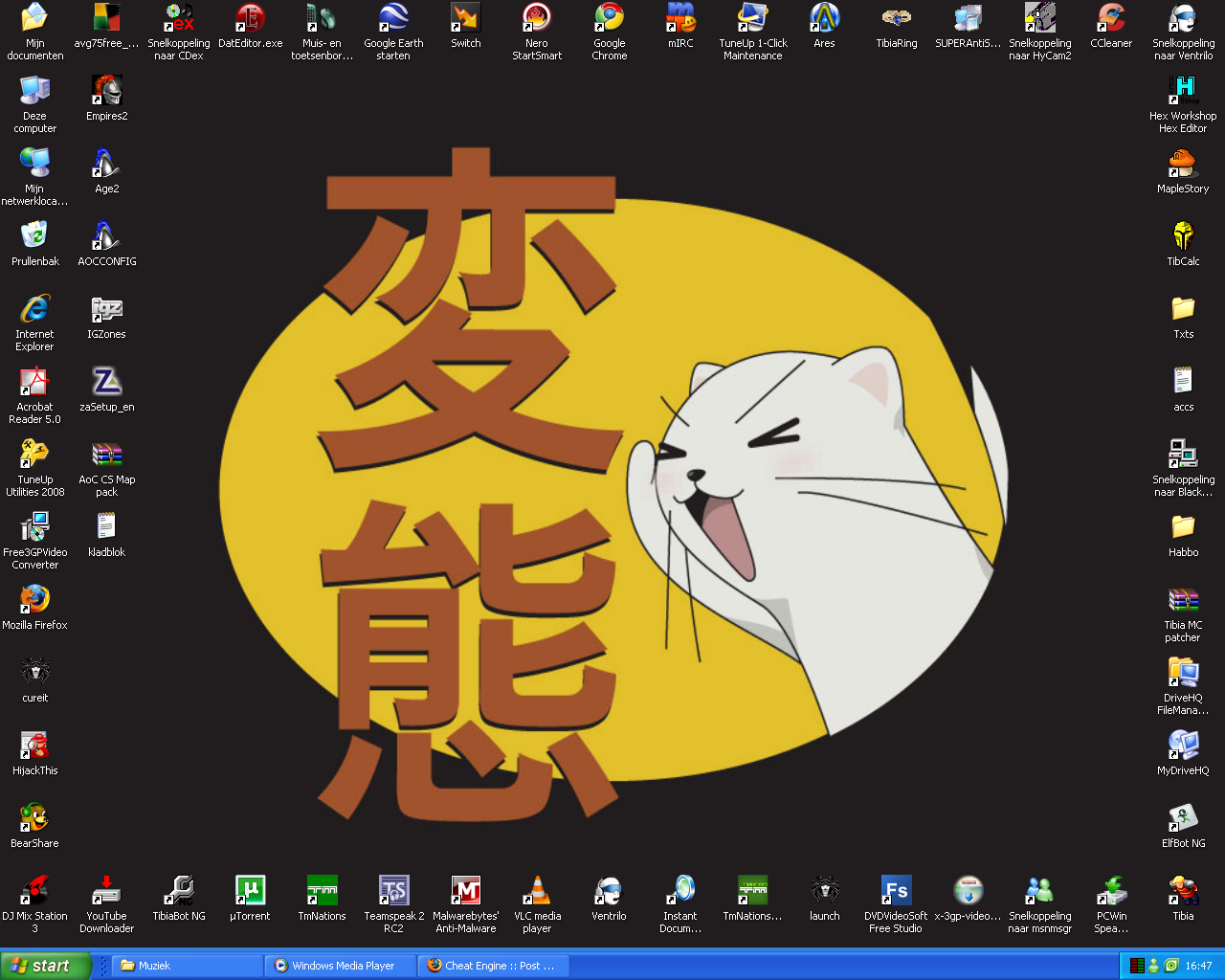1225x980 pixels.
Task: Launch DJ Mix Station 3 icon
Action: point(34,890)
